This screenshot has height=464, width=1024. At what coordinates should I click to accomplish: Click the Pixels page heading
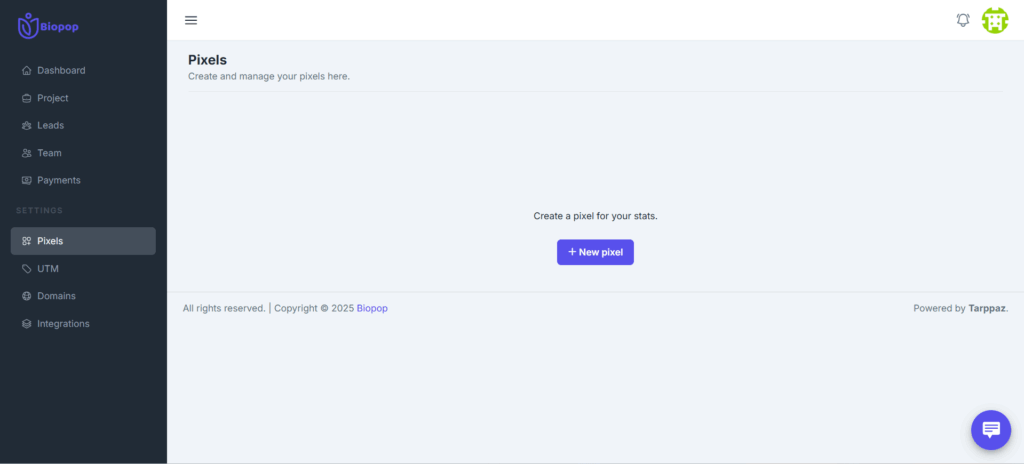[x=207, y=60]
